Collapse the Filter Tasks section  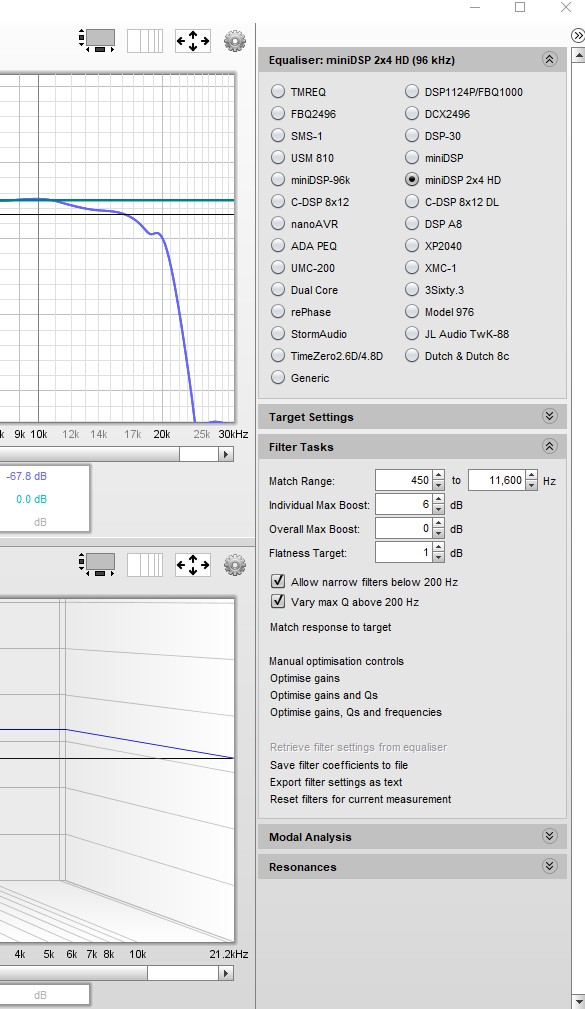click(550, 446)
